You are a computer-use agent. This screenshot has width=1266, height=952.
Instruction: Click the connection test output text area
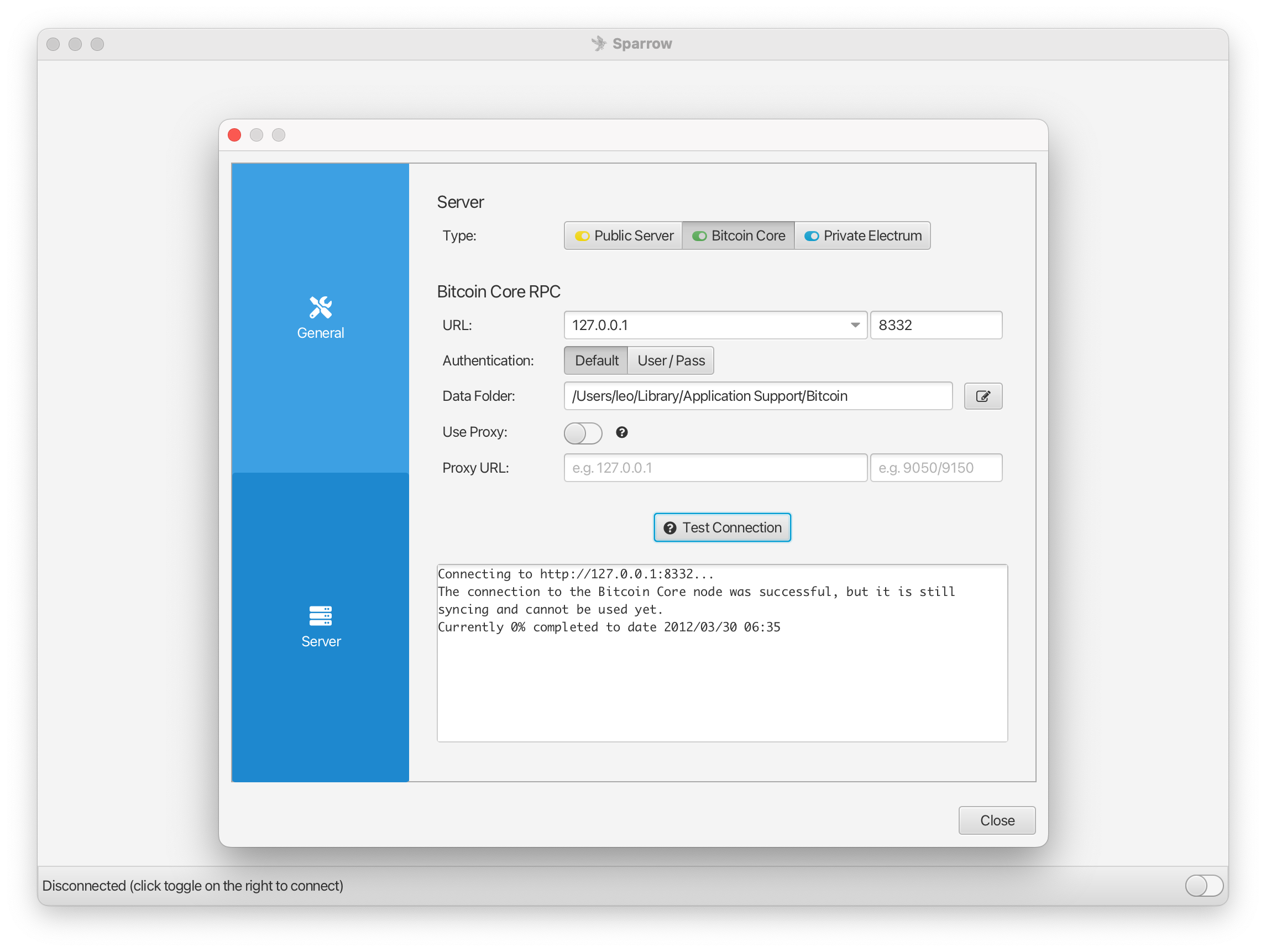723,653
